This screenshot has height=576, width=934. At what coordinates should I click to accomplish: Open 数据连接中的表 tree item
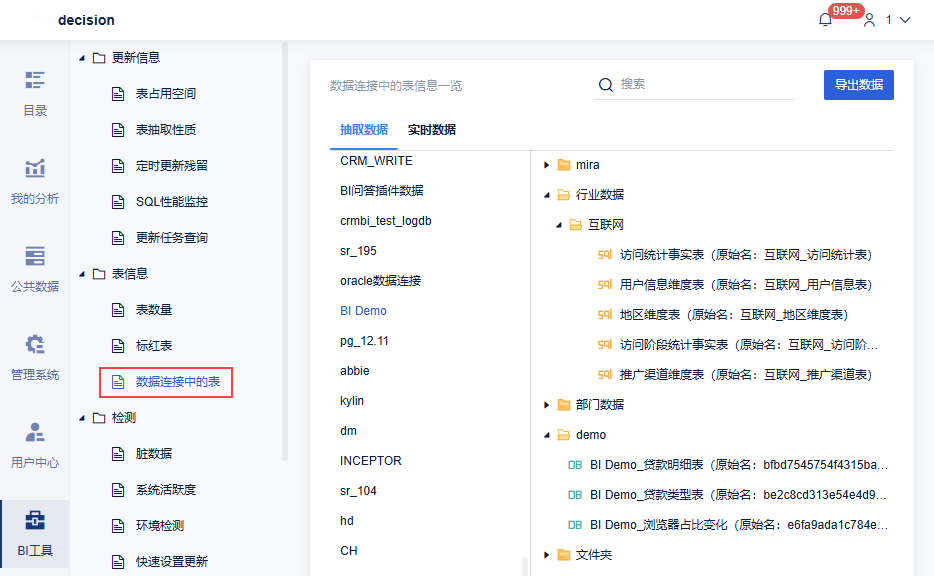tap(178, 382)
